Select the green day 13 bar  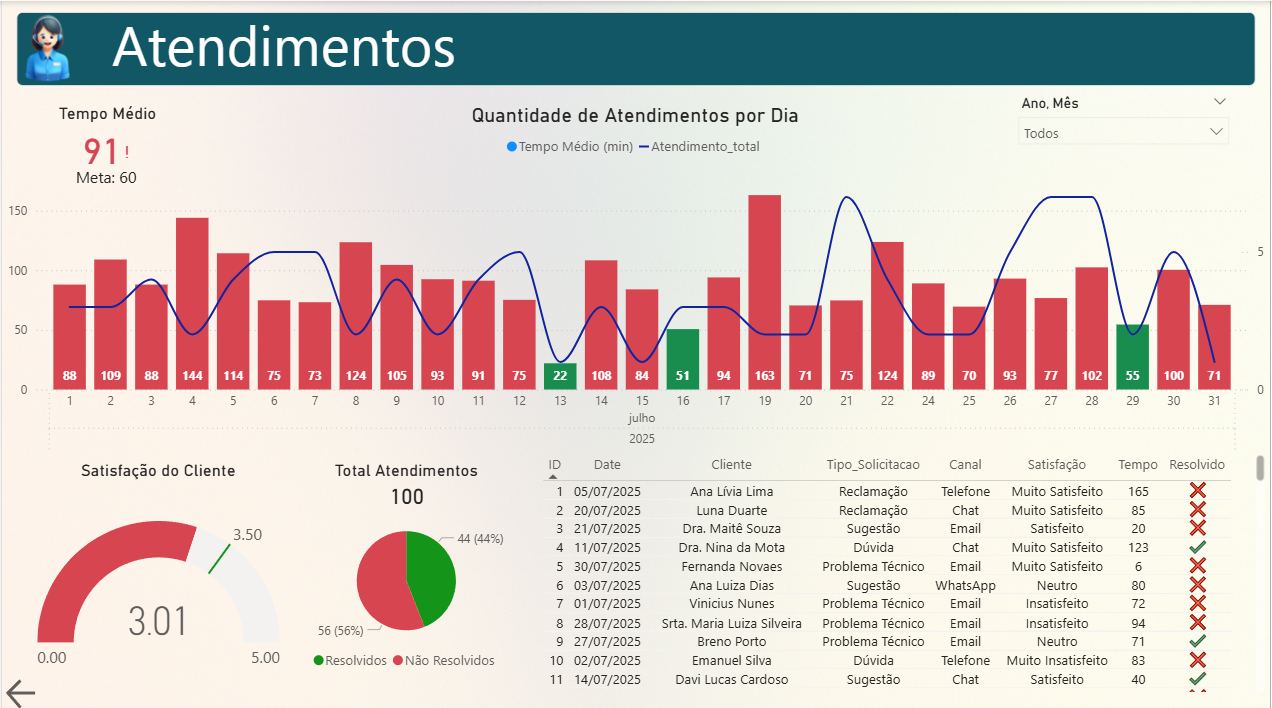point(560,376)
